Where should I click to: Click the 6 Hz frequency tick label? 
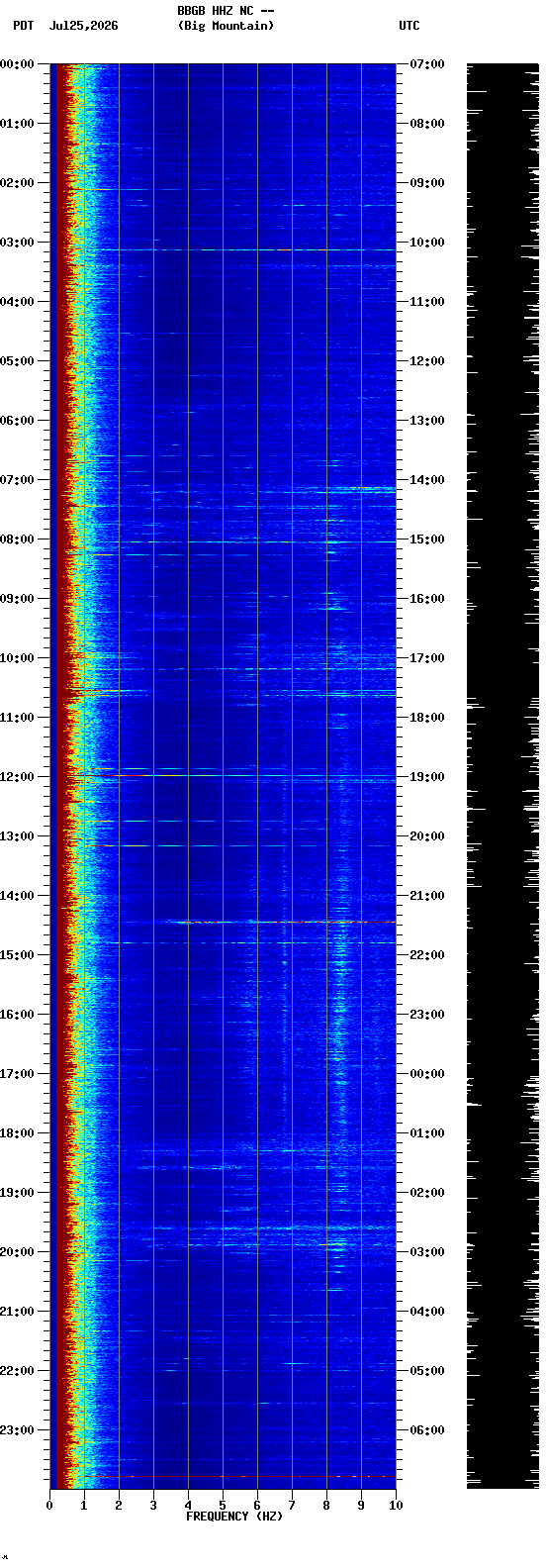tap(257, 1506)
